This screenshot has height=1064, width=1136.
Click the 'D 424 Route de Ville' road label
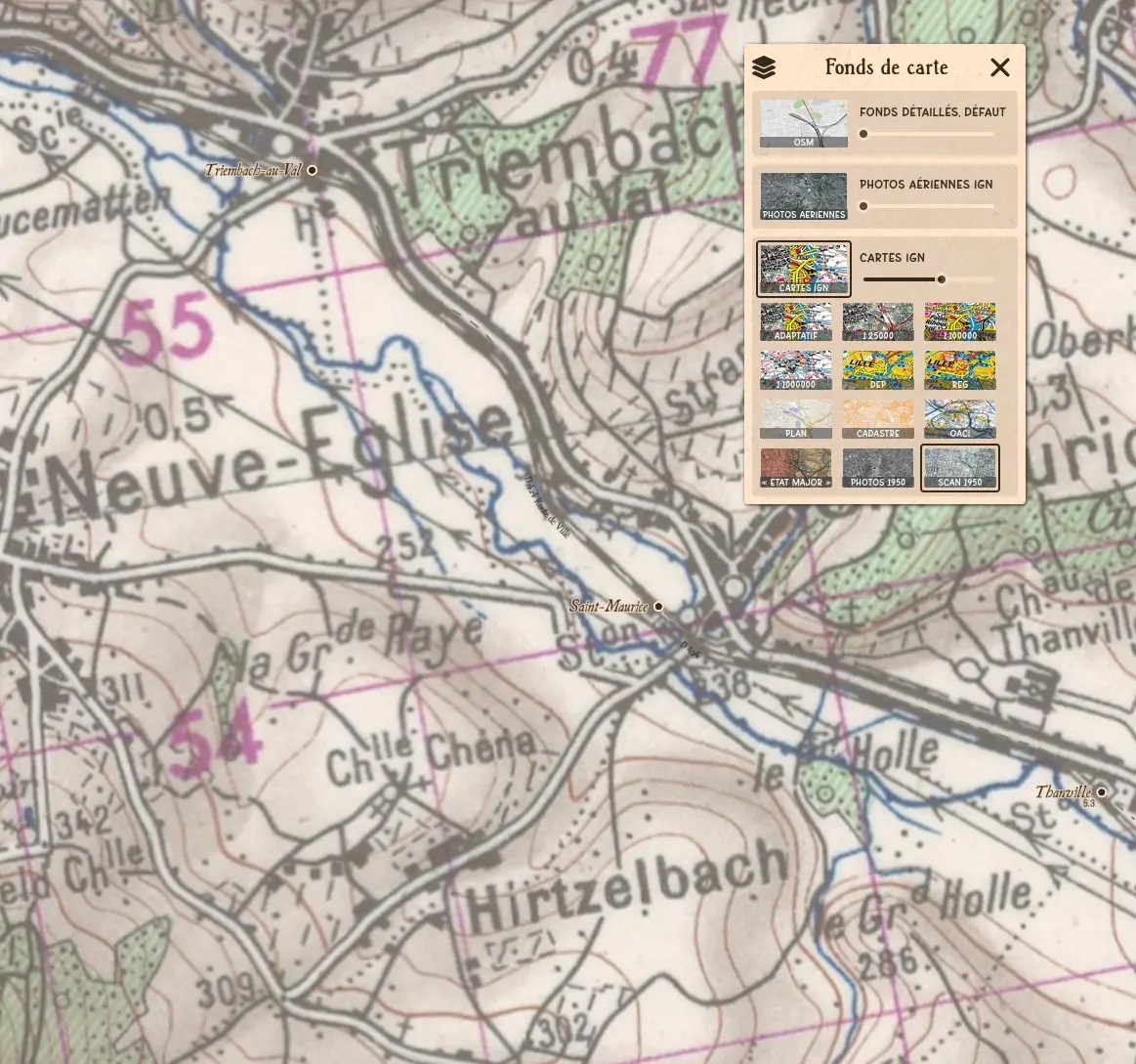tap(547, 507)
